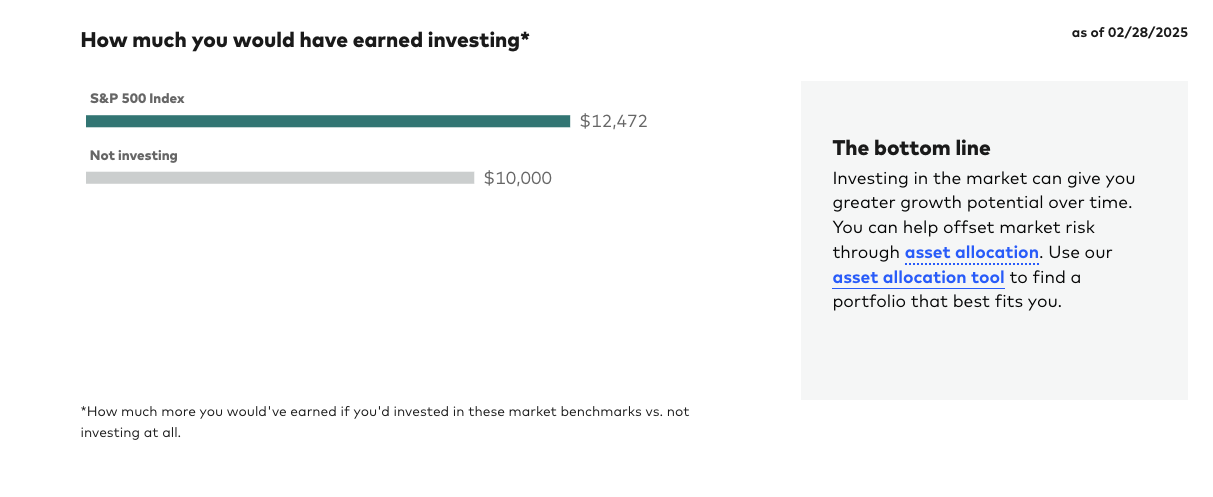Select the $12,472 value label
The image size is (1213, 497).
(x=613, y=121)
